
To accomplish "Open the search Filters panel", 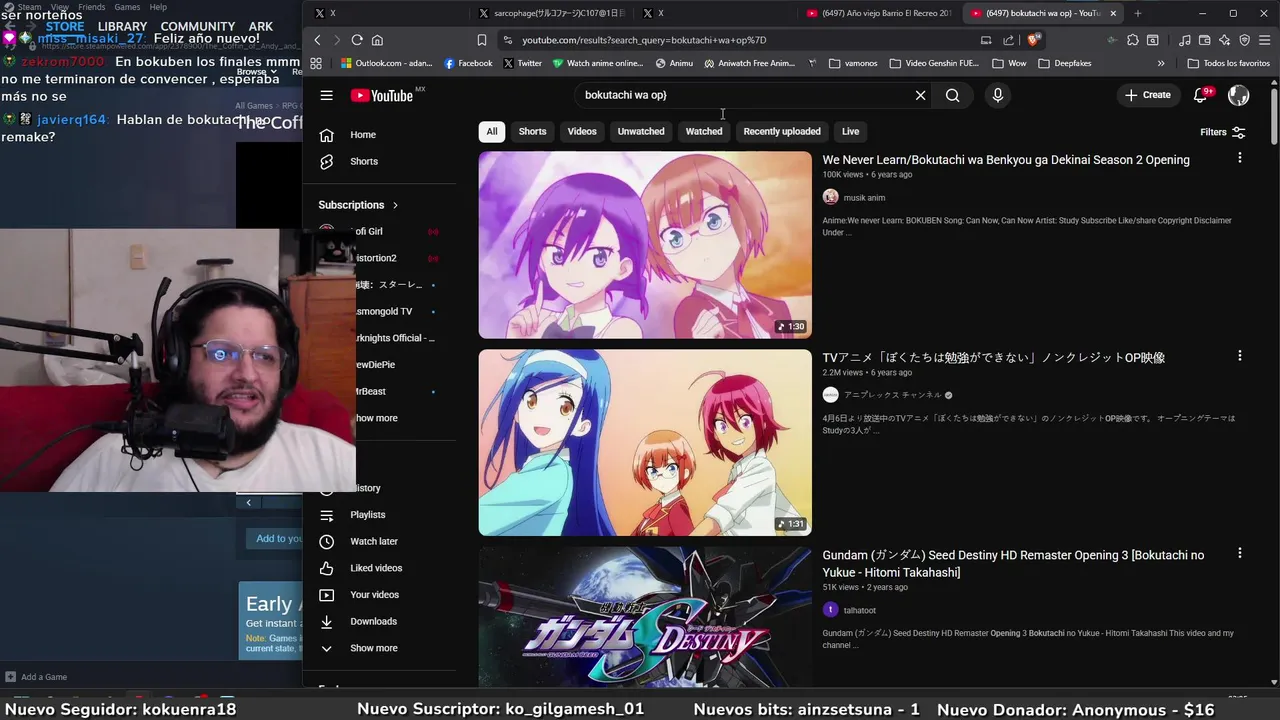I will point(1222,132).
